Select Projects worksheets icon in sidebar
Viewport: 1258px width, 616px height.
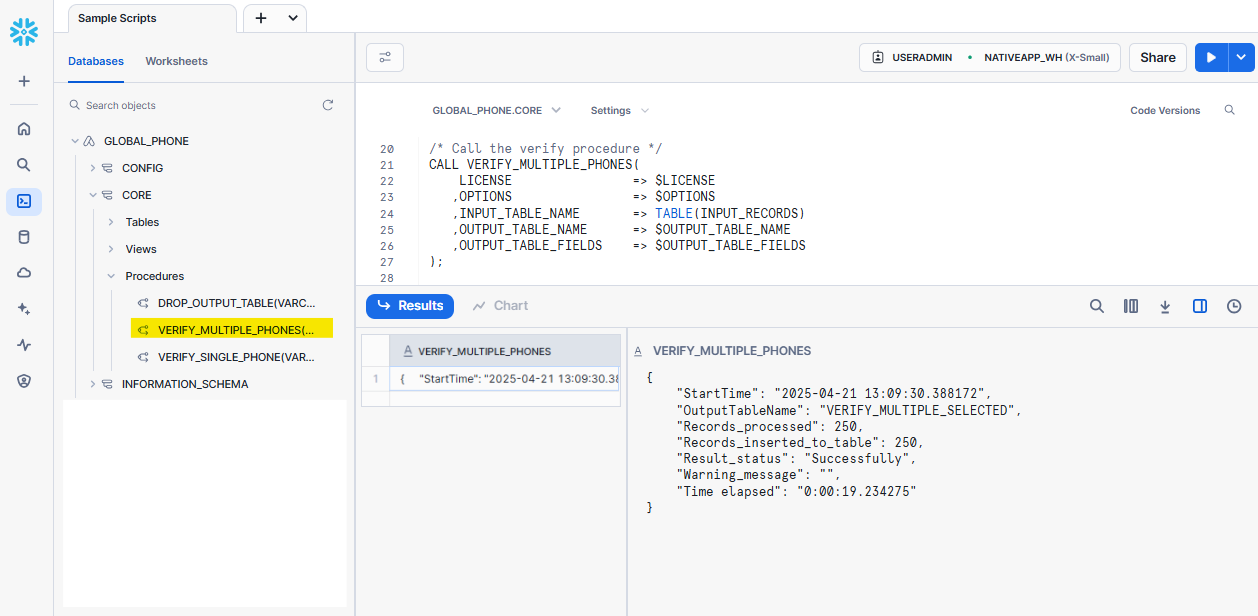(24, 201)
